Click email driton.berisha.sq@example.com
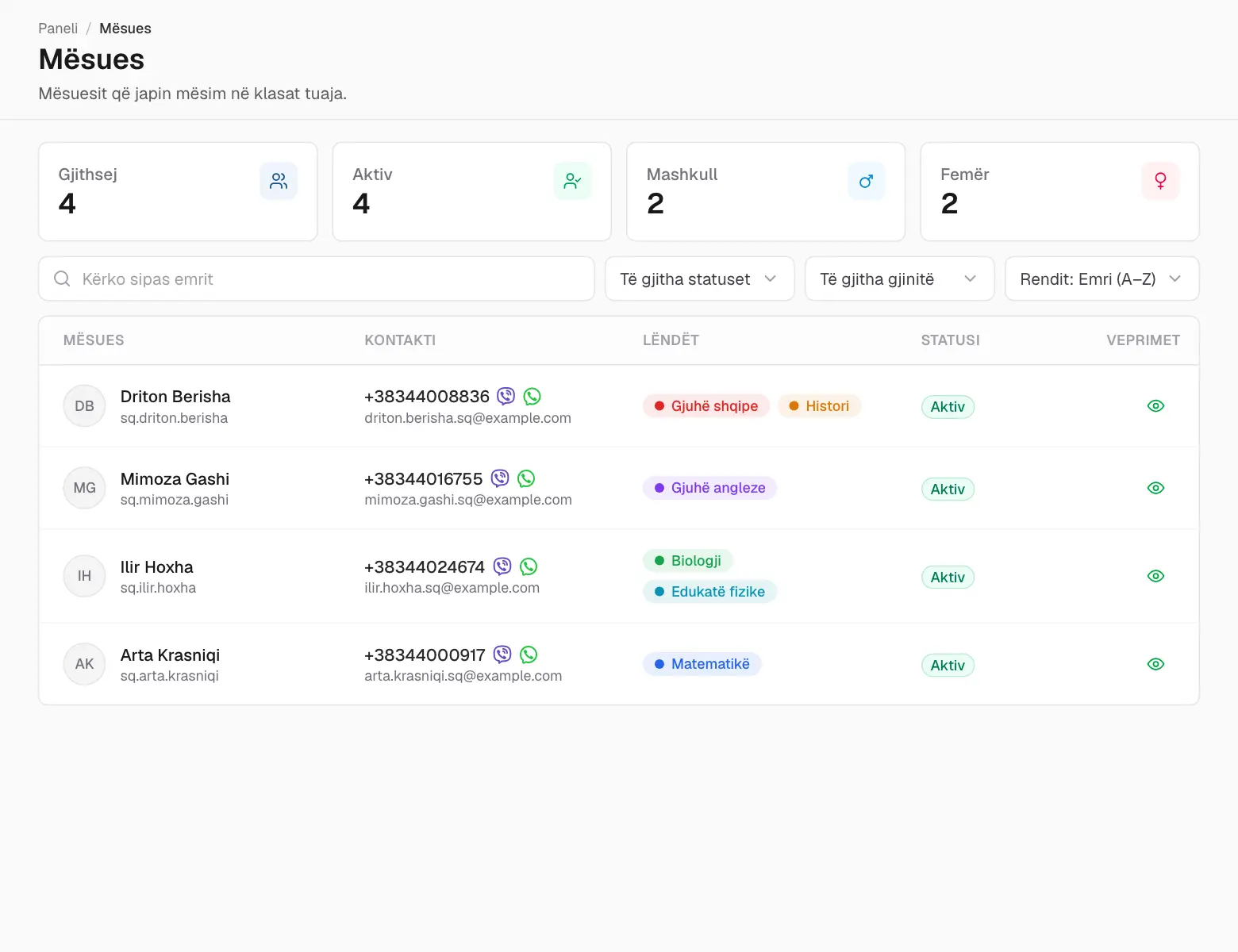The height and width of the screenshot is (952, 1238). point(467,418)
